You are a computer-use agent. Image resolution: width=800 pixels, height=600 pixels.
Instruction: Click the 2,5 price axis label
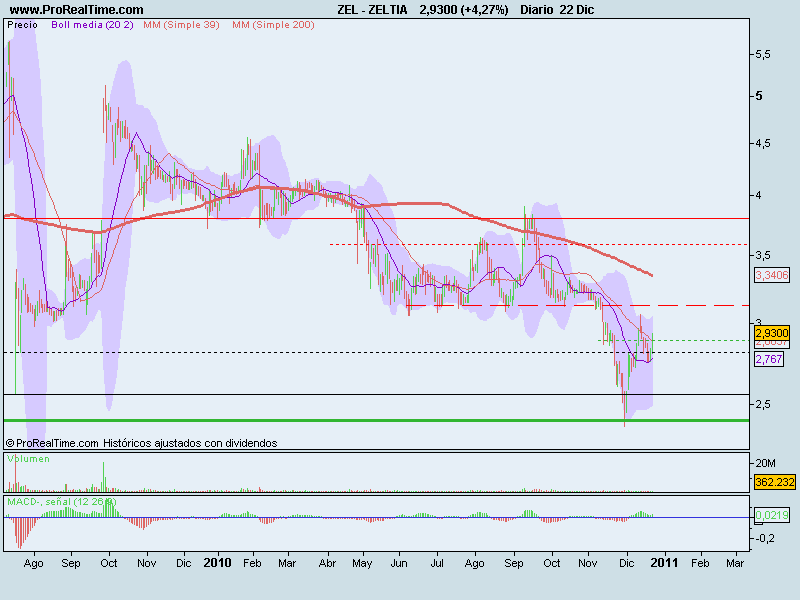(x=763, y=404)
